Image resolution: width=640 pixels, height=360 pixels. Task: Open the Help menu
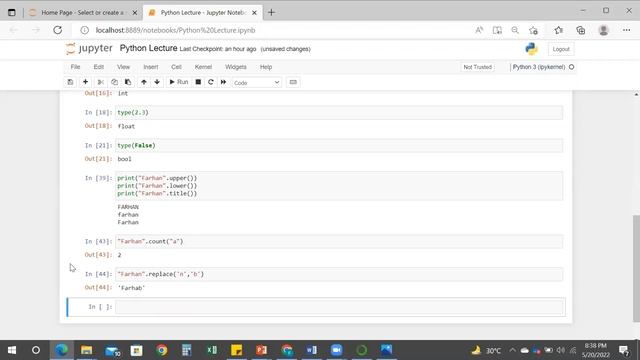(266, 67)
